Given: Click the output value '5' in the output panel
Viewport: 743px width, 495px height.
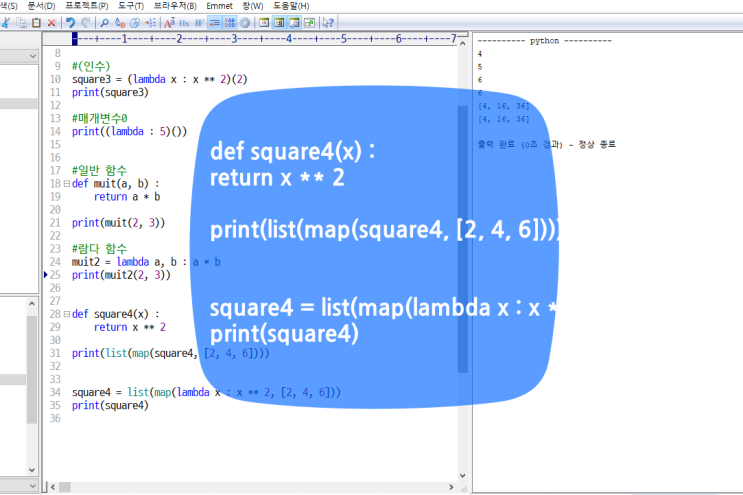Looking at the screenshot, I should point(480,67).
